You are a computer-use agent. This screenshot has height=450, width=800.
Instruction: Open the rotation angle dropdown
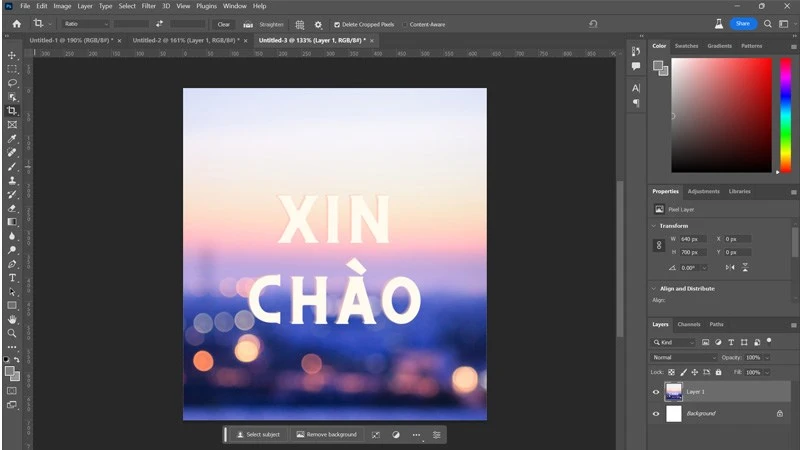click(705, 268)
